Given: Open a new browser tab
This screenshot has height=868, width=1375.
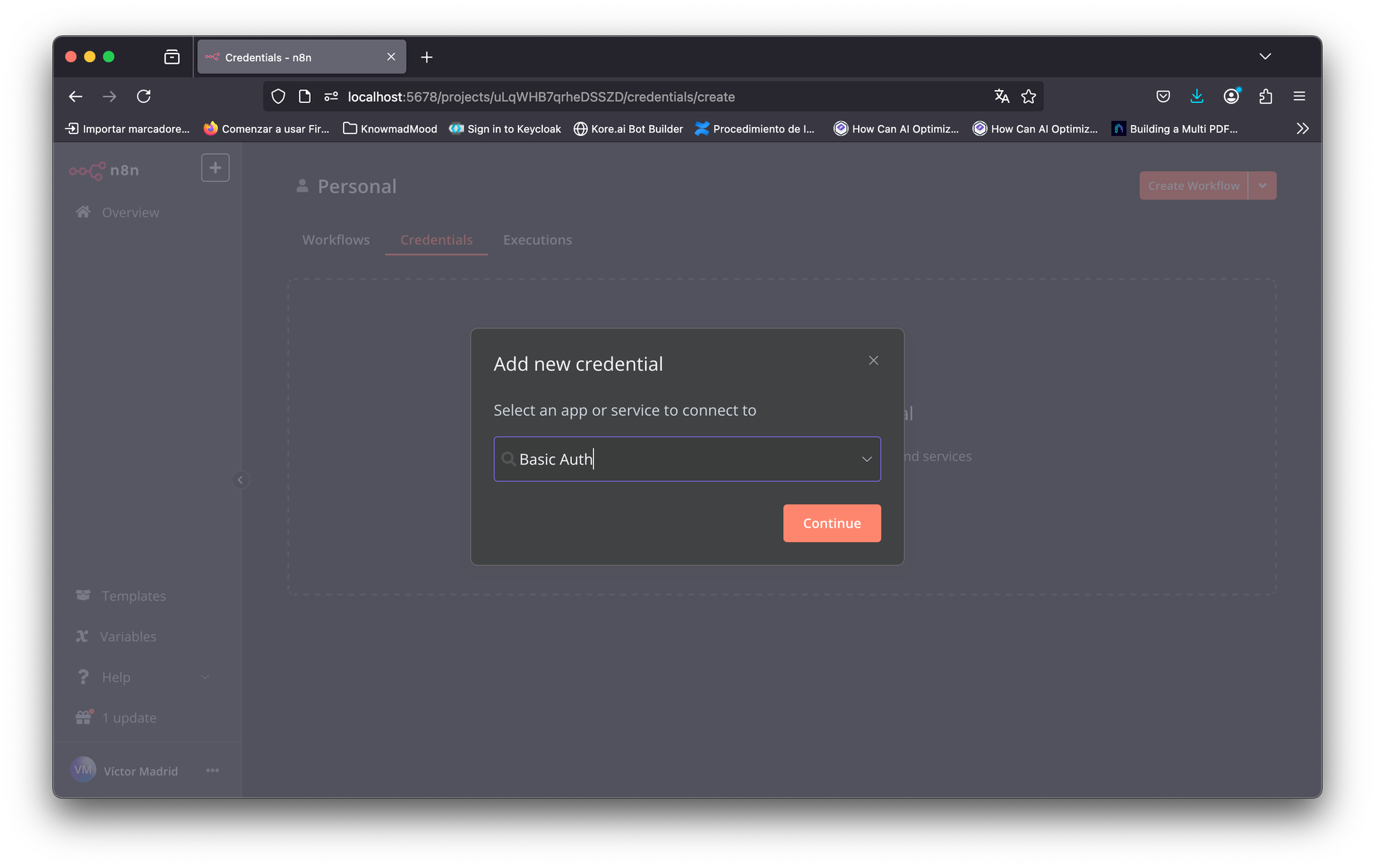Looking at the screenshot, I should click(426, 57).
